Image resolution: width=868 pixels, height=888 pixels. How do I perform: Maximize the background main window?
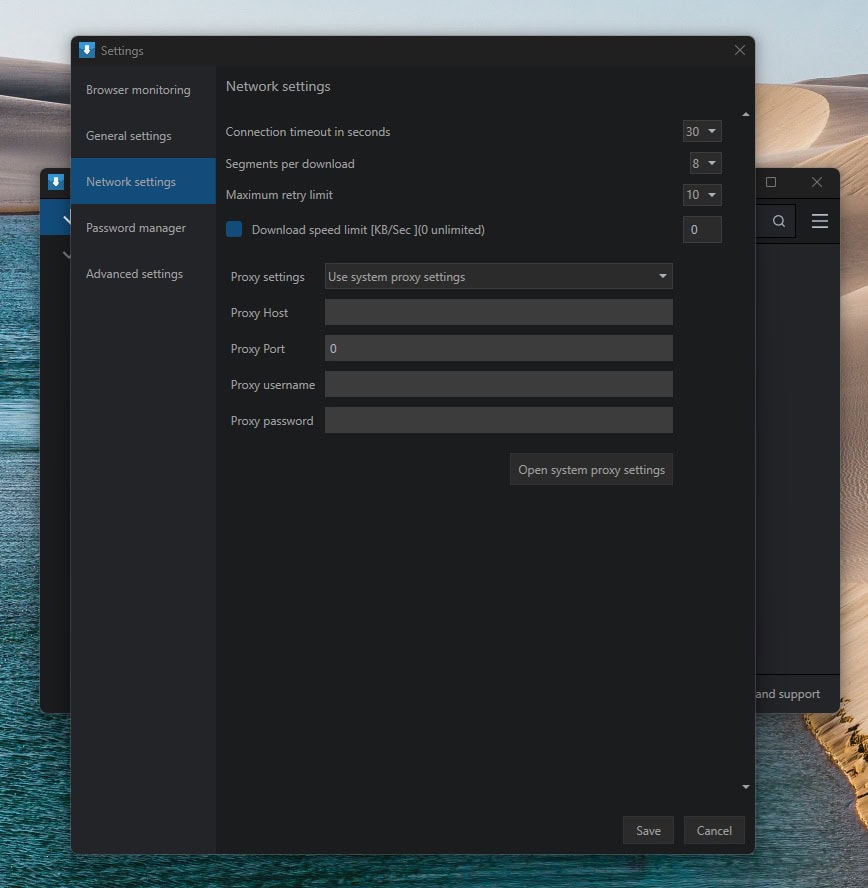tap(771, 182)
